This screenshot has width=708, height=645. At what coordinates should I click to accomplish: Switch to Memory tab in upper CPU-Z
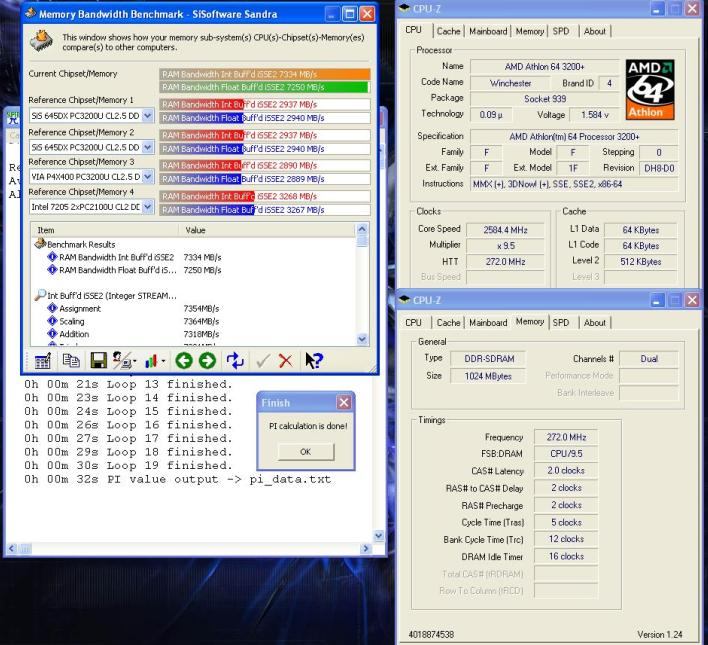coord(530,31)
